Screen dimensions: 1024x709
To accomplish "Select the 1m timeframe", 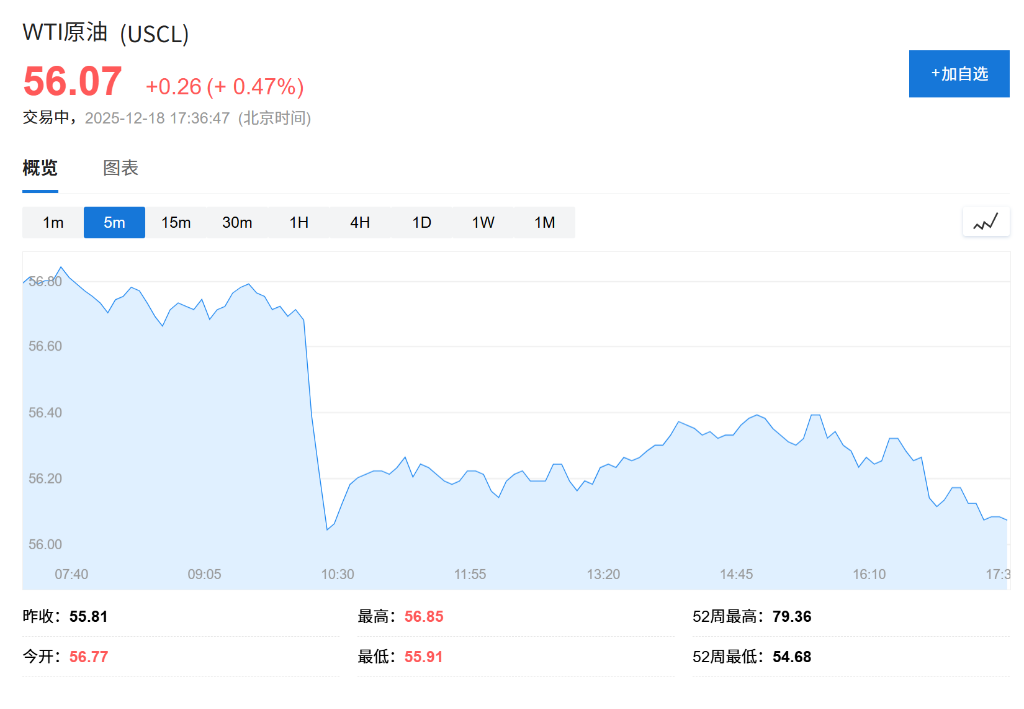I will coord(53,222).
